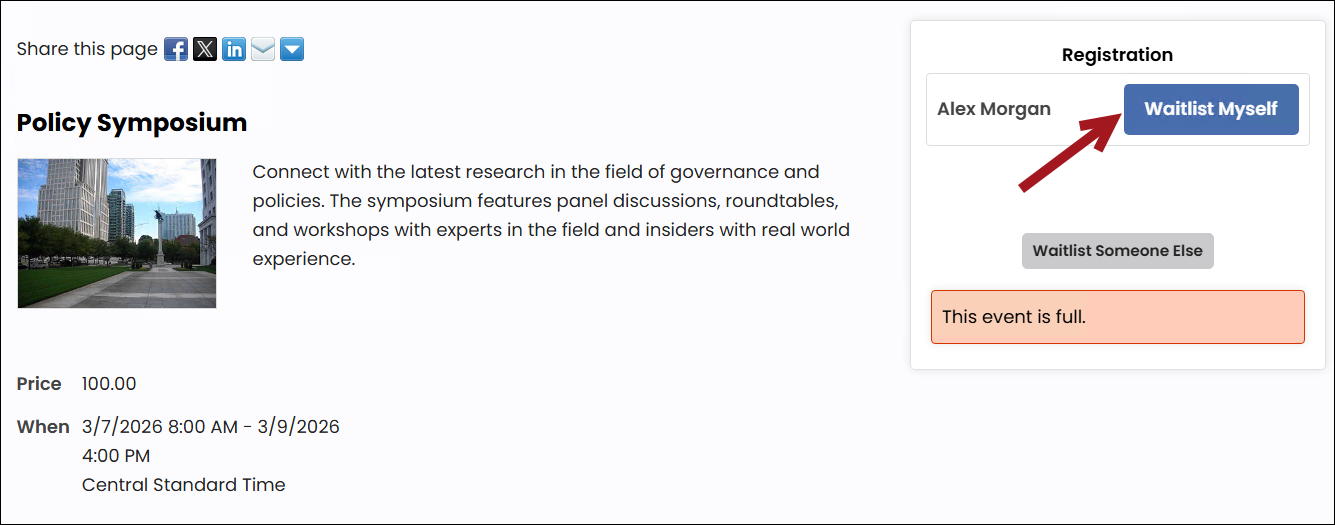
Task: Click the Central Standard Time text
Action: 184,485
